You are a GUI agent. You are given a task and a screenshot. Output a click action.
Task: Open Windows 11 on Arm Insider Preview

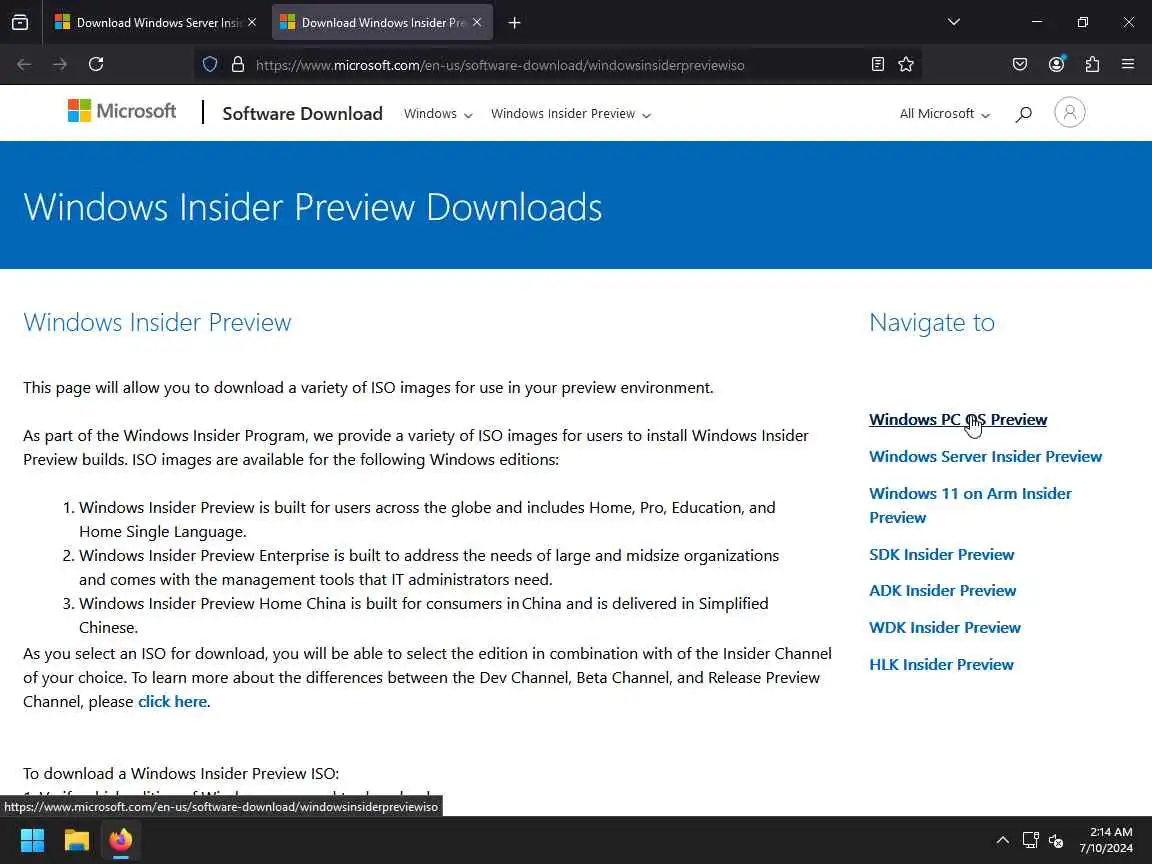(970, 505)
